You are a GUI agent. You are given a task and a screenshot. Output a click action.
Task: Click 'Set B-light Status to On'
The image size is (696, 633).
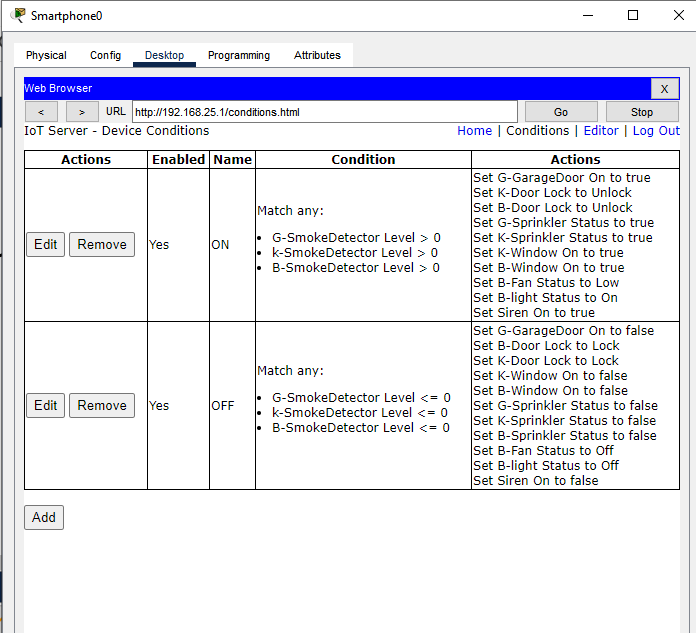click(x=546, y=298)
